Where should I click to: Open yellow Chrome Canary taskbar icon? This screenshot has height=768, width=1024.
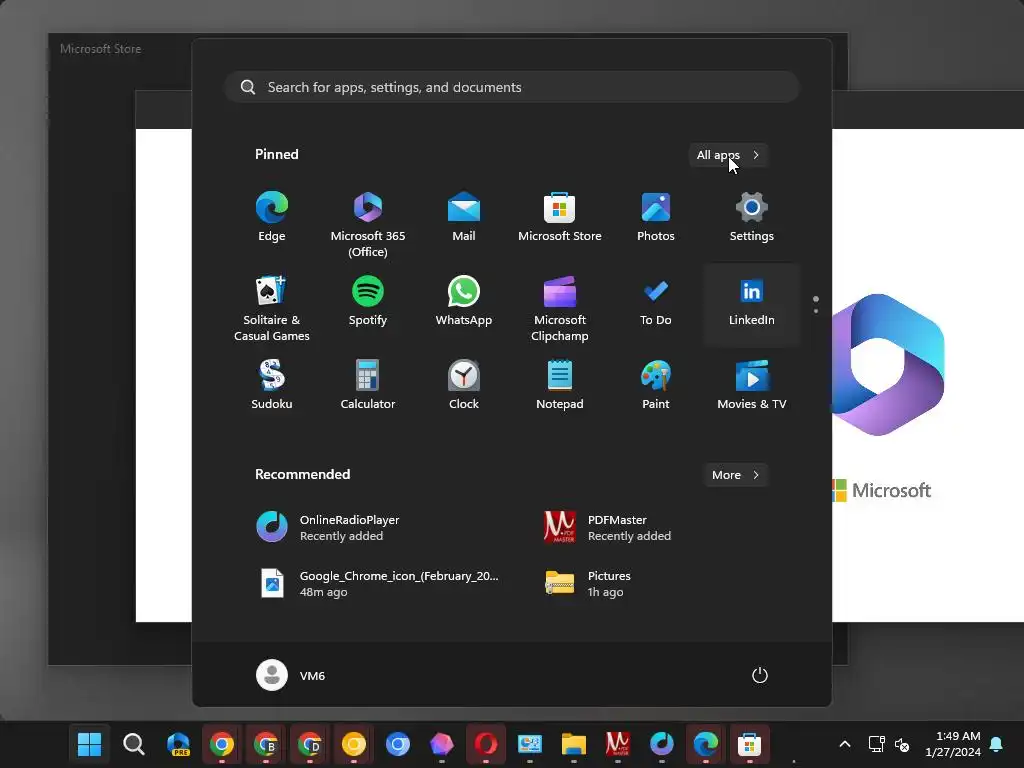(354, 744)
